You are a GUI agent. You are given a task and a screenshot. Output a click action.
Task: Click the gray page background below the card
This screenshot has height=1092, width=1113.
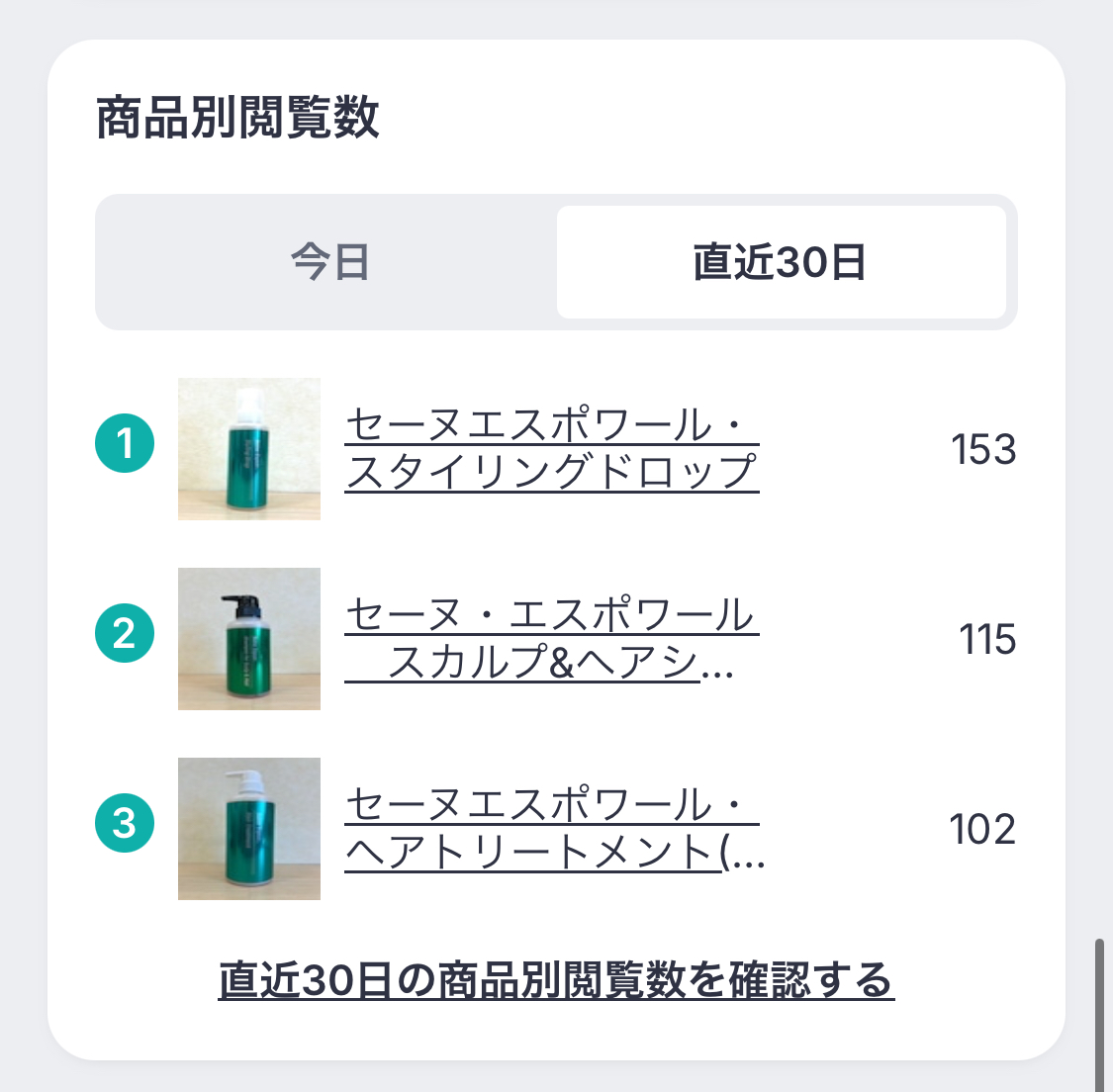(554, 1077)
